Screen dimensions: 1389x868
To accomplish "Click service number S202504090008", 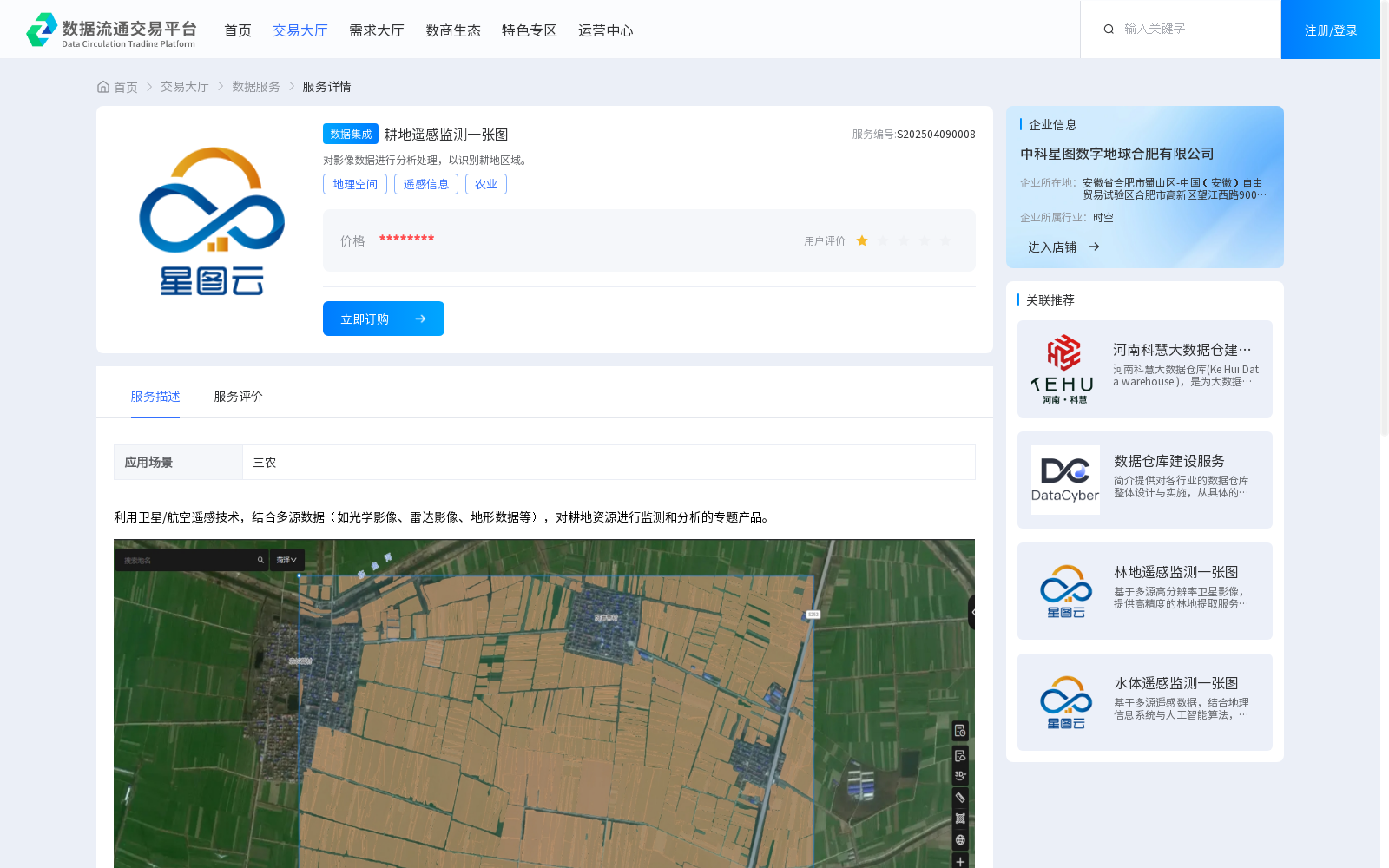I will tap(936, 135).
